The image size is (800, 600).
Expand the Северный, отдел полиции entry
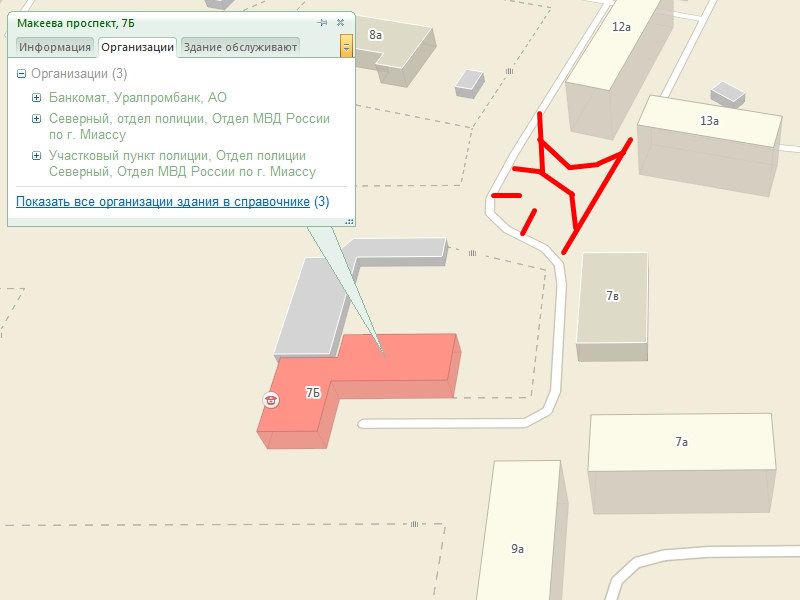(36, 119)
